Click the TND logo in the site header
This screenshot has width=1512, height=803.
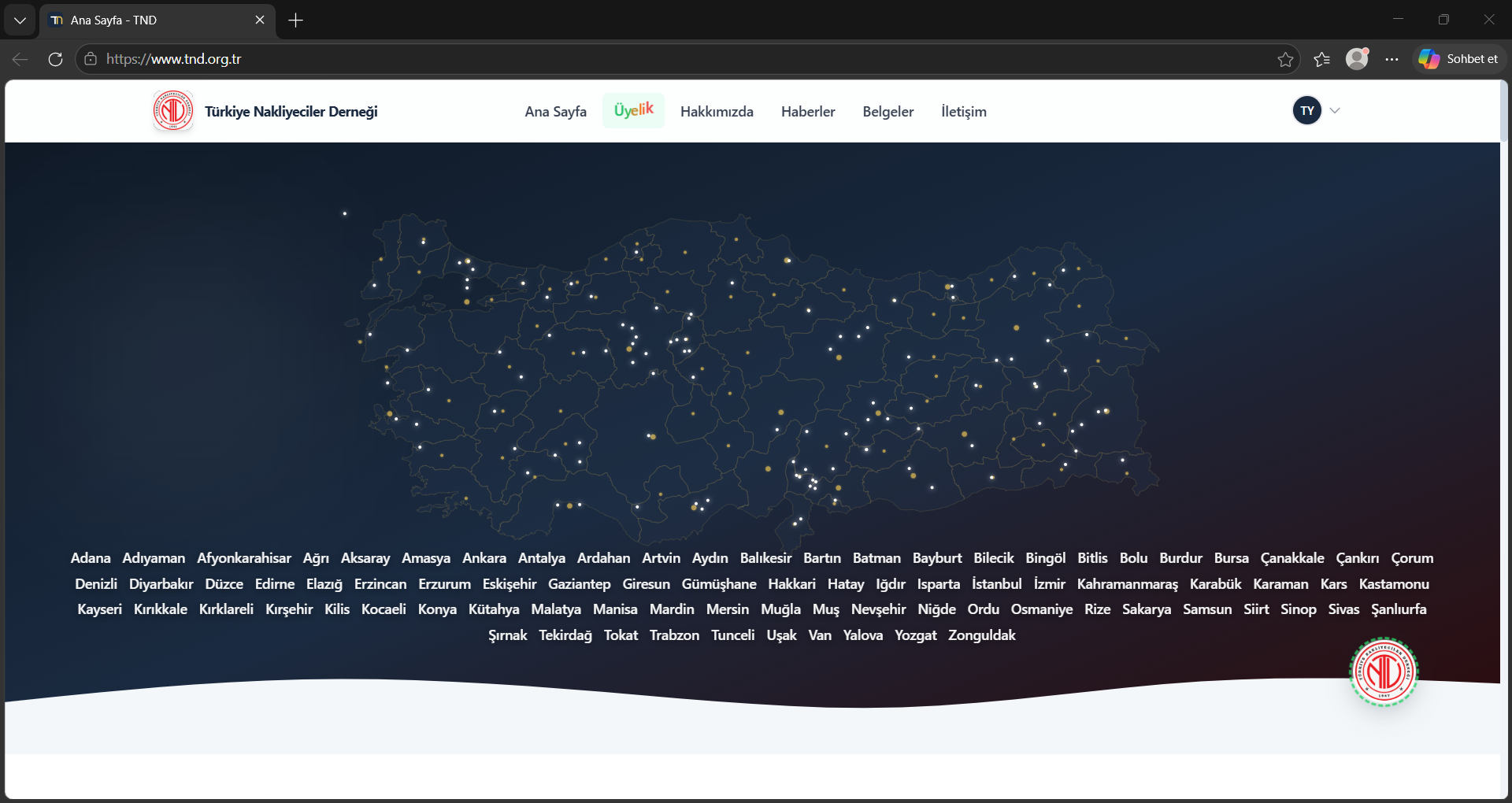tap(173, 111)
